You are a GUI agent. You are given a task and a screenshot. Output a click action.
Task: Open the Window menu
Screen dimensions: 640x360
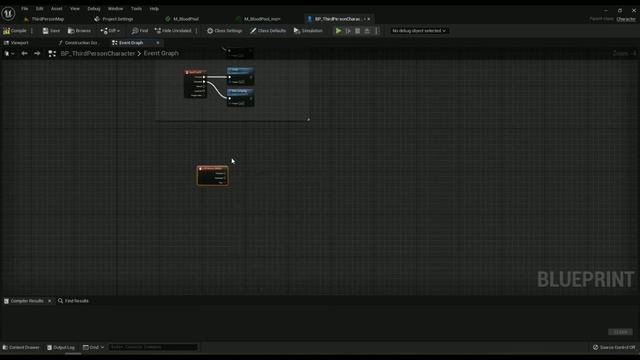(115, 9)
